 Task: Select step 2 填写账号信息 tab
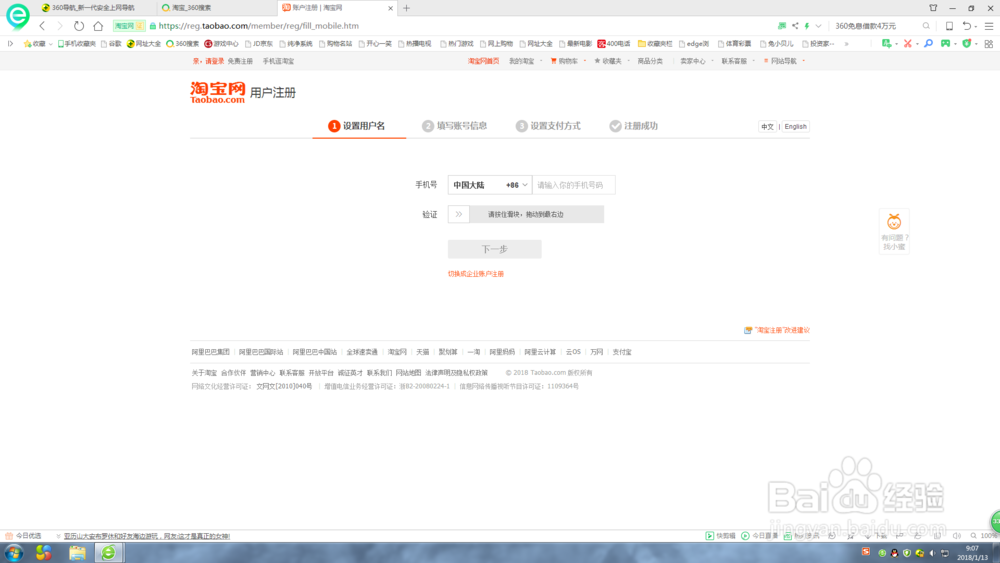pos(455,126)
